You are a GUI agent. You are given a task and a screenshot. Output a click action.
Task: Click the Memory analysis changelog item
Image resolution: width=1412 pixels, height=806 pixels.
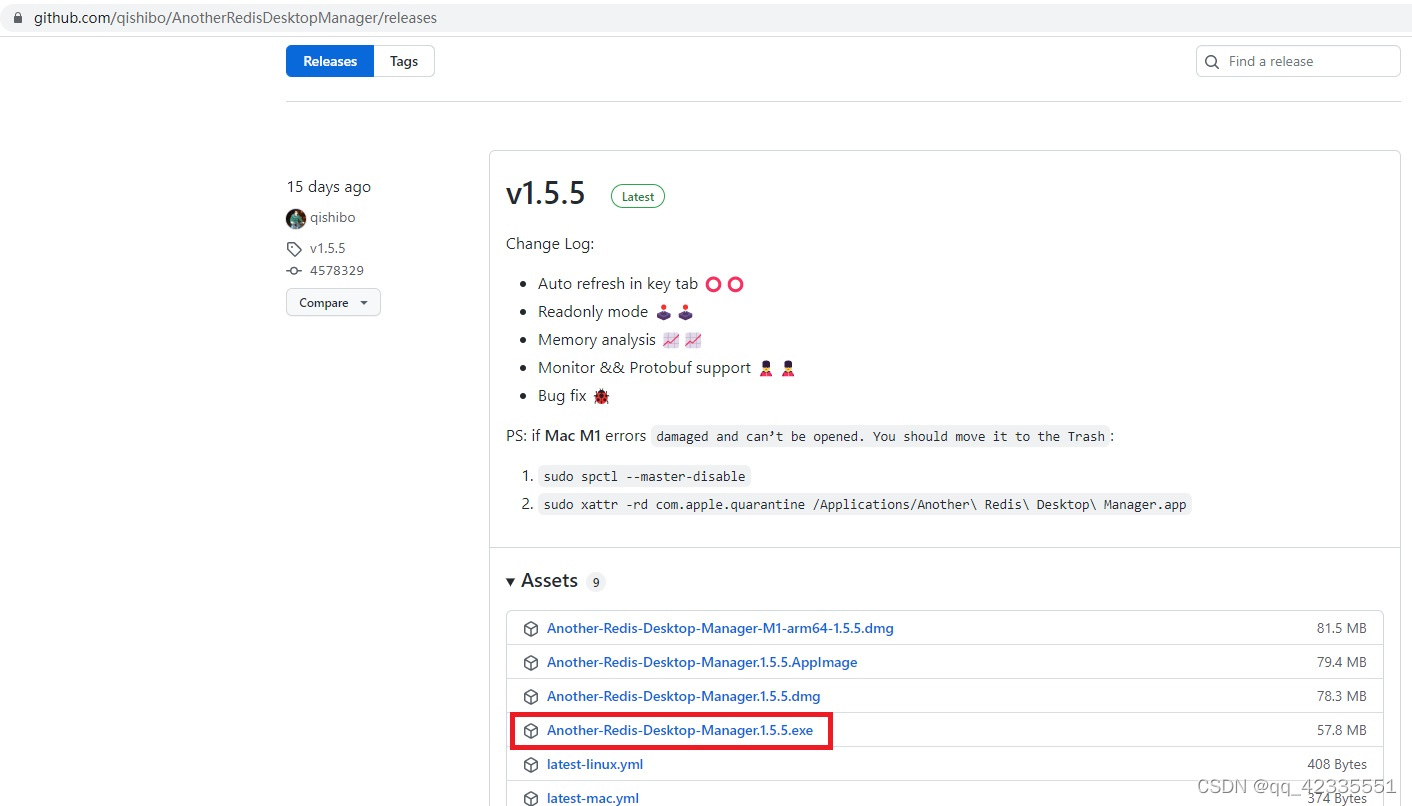(x=620, y=340)
